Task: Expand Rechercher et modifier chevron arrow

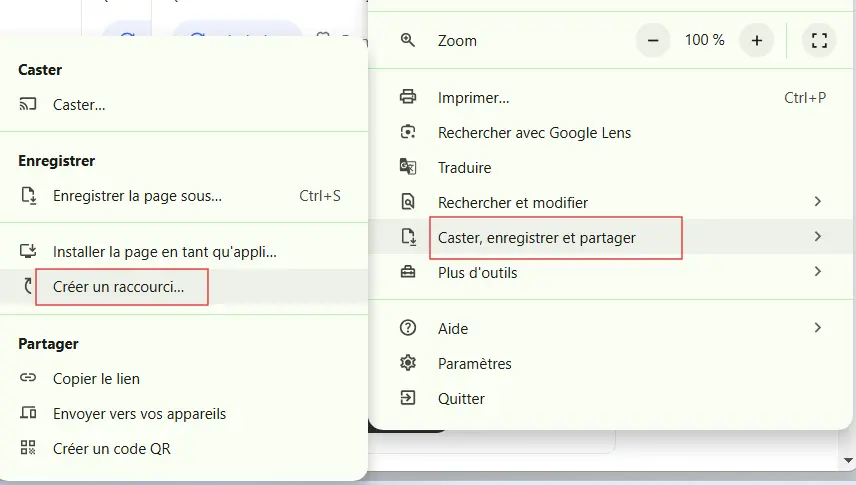Action: pos(817,202)
